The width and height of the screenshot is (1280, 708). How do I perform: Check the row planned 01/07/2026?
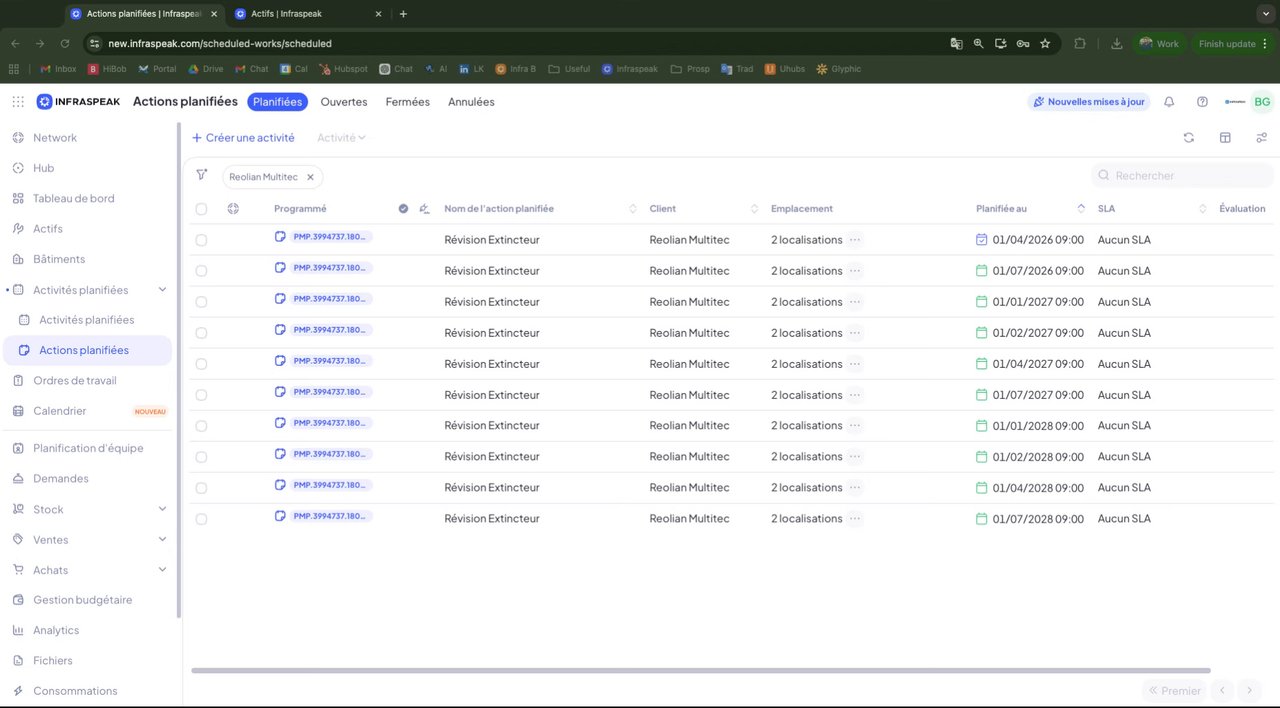201,271
